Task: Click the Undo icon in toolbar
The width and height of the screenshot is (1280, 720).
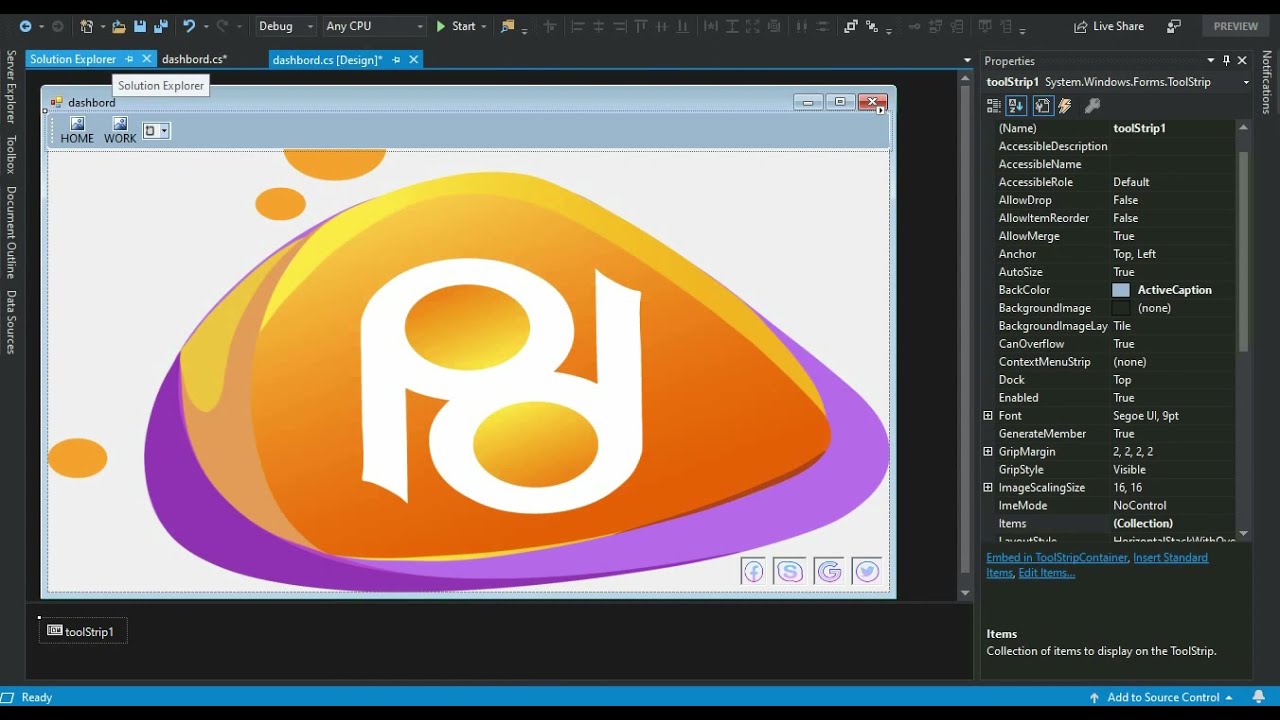Action: [188, 26]
